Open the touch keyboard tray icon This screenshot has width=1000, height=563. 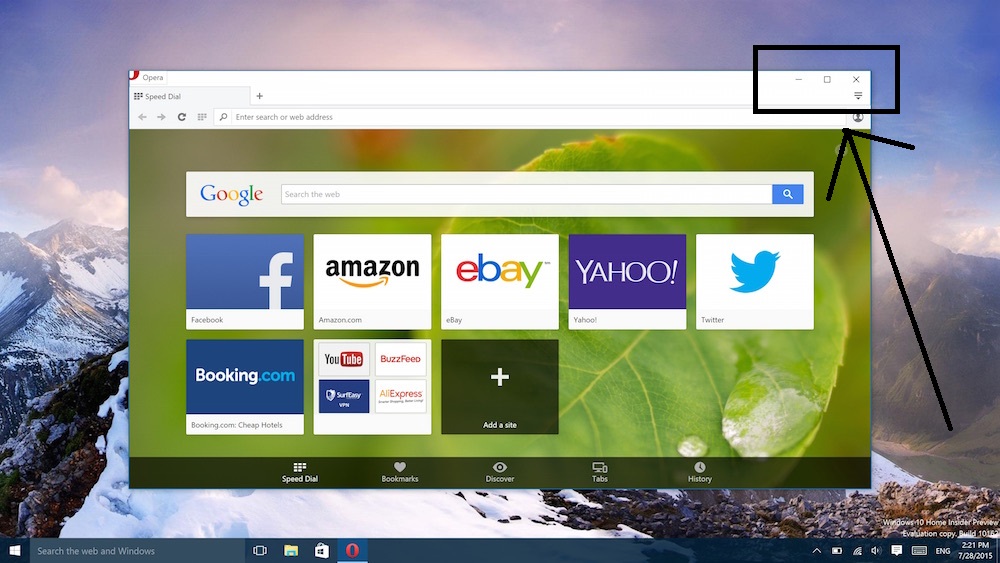coord(919,551)
